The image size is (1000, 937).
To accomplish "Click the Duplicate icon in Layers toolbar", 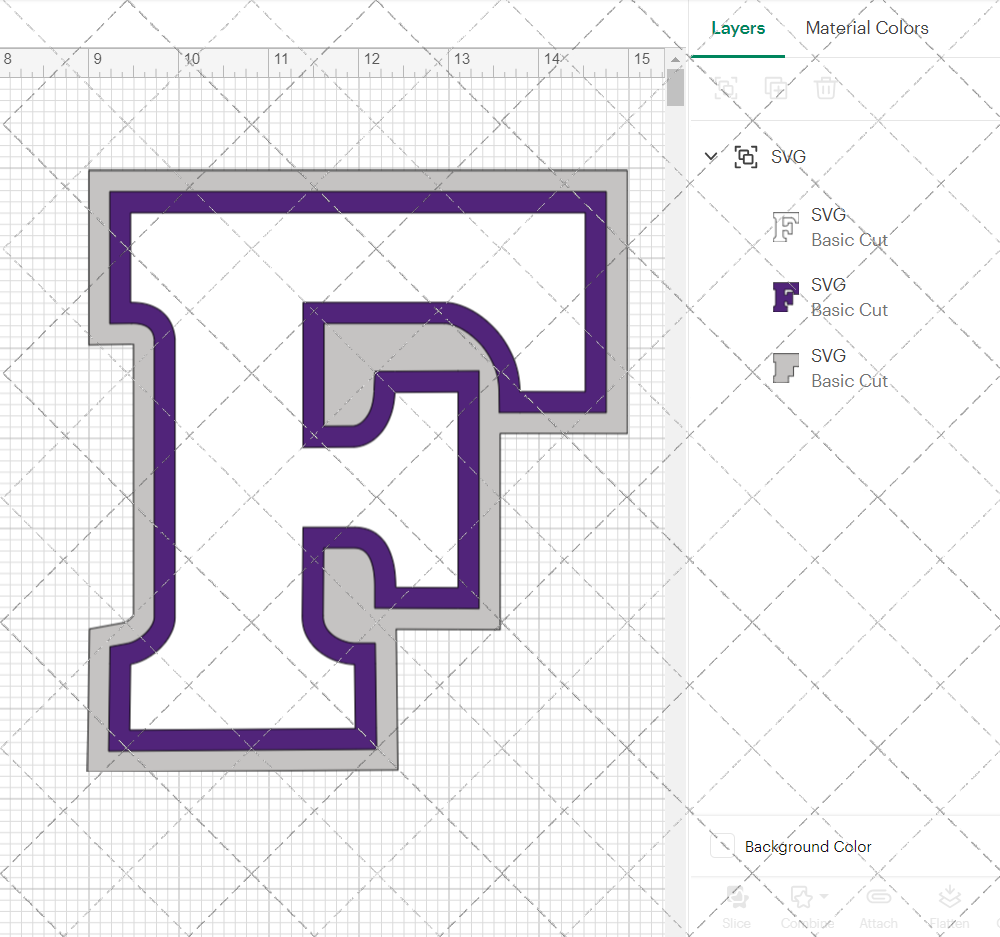I will pyautogui.click(x=776, y=88).
